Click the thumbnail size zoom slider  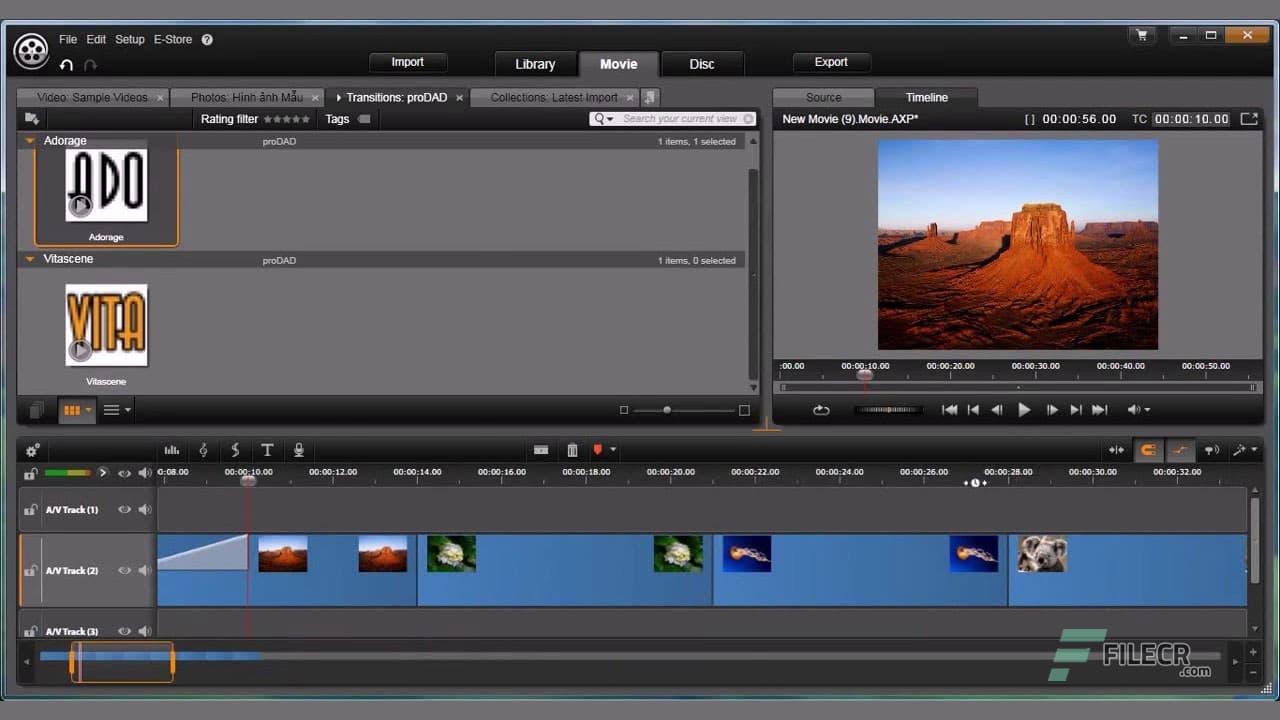[x=667, y=410]
